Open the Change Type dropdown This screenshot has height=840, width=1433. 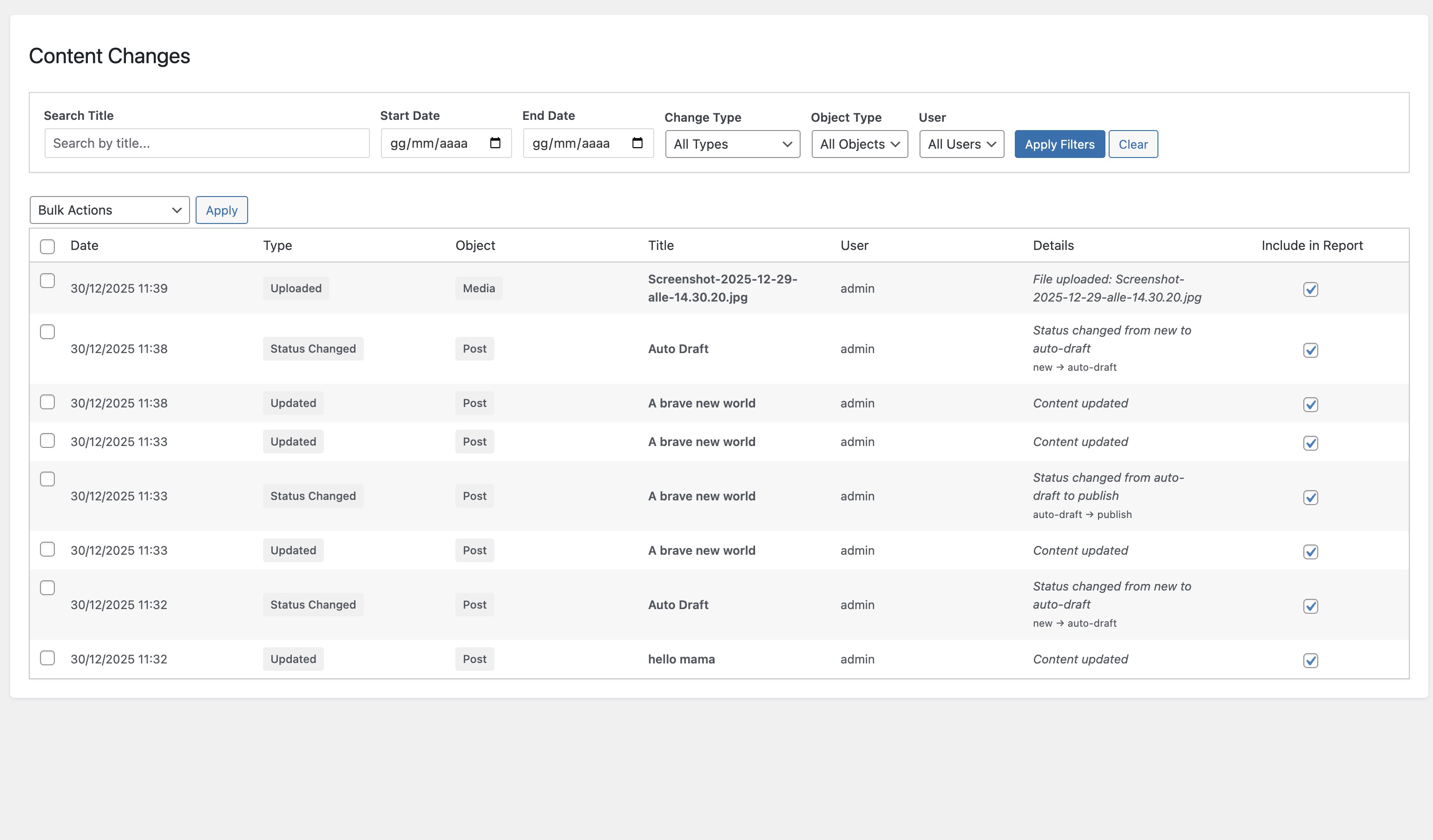coord(732,144)
